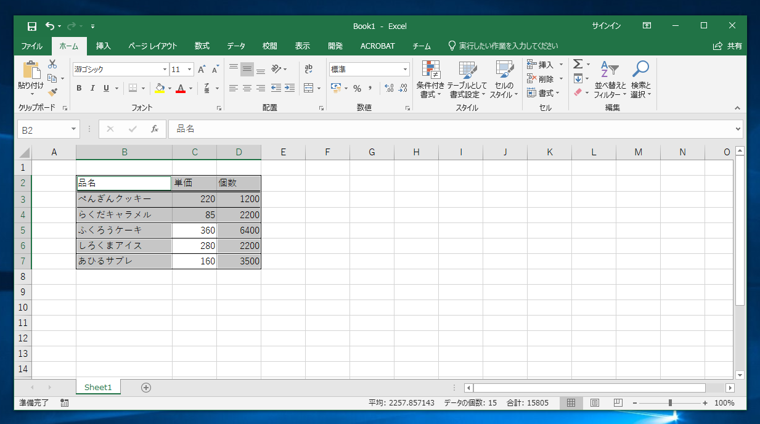760x424 pixels.
Task: Switch to the 数式 tab
Action: point(202,46)
